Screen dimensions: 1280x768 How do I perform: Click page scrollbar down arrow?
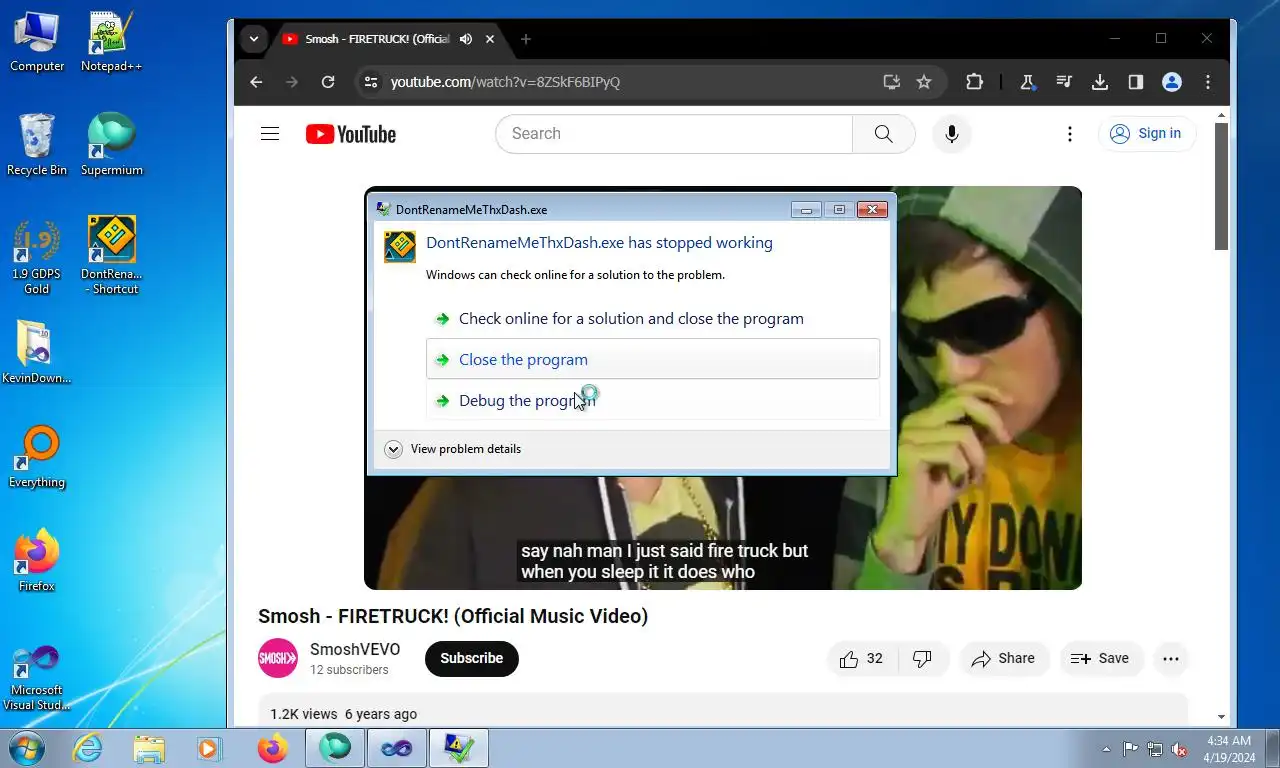1221,717
